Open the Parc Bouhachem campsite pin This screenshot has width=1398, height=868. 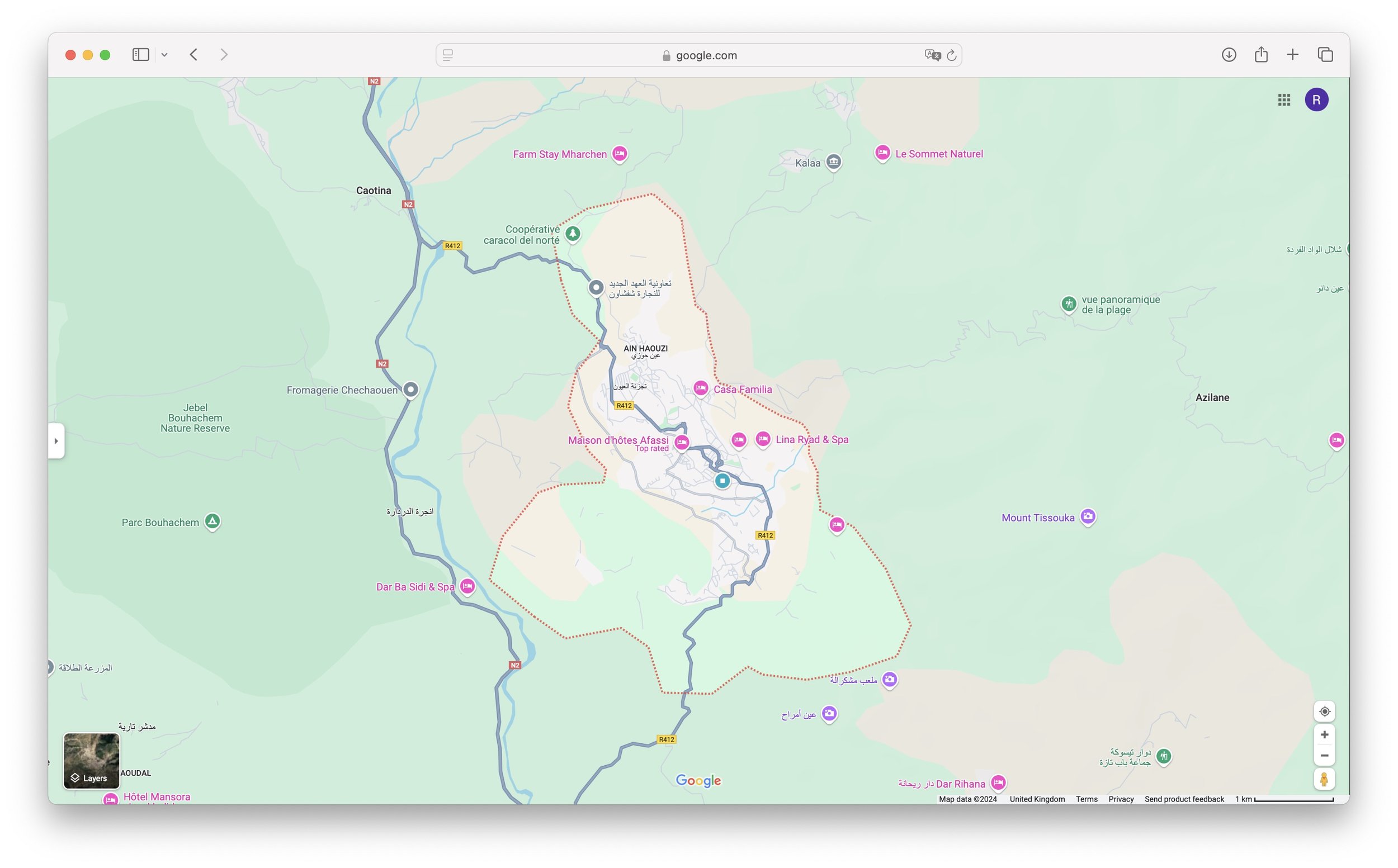coord(212,522)
